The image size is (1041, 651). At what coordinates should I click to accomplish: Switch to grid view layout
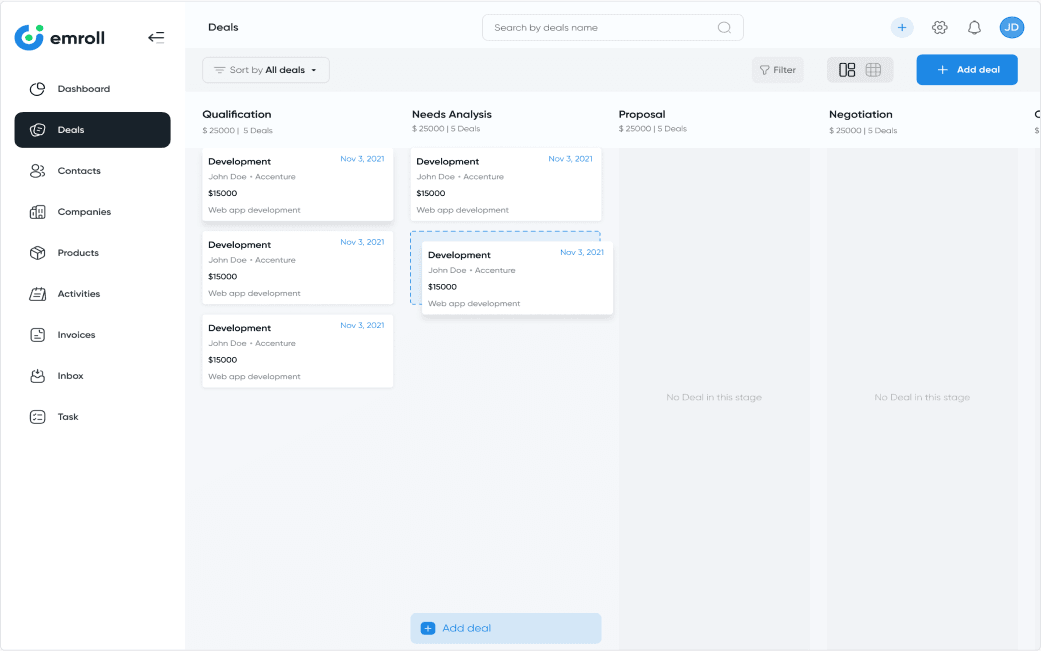coord(873,69)
